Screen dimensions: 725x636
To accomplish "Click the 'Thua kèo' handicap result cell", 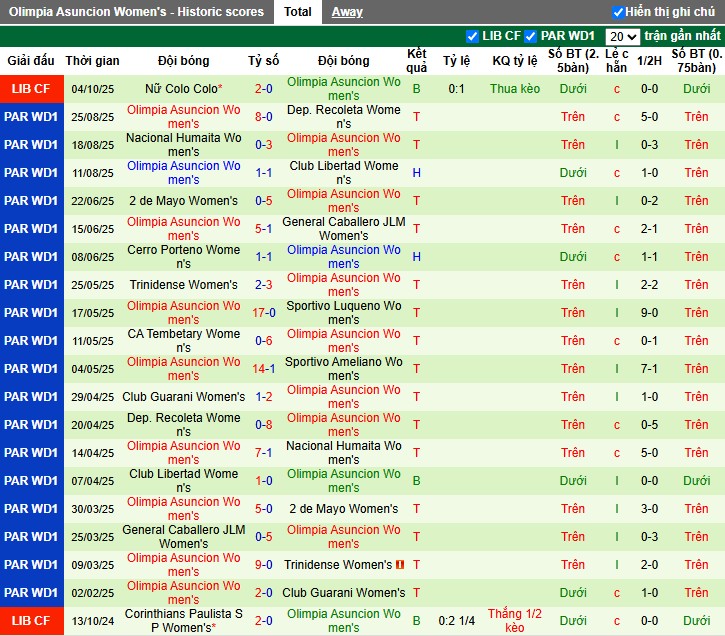I will [x=515, y=89].
